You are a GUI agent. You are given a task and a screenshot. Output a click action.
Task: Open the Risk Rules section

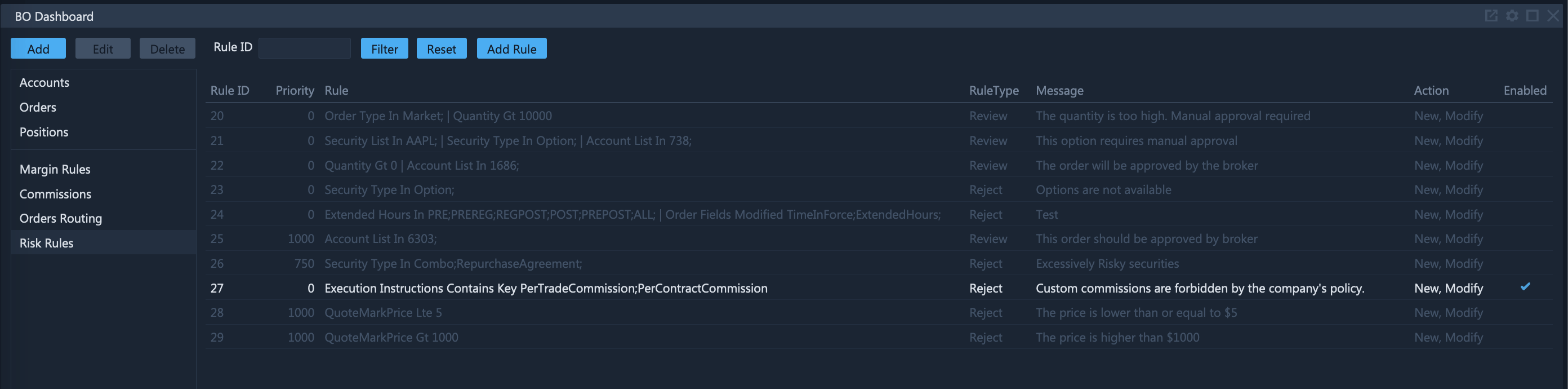point(46,242)
